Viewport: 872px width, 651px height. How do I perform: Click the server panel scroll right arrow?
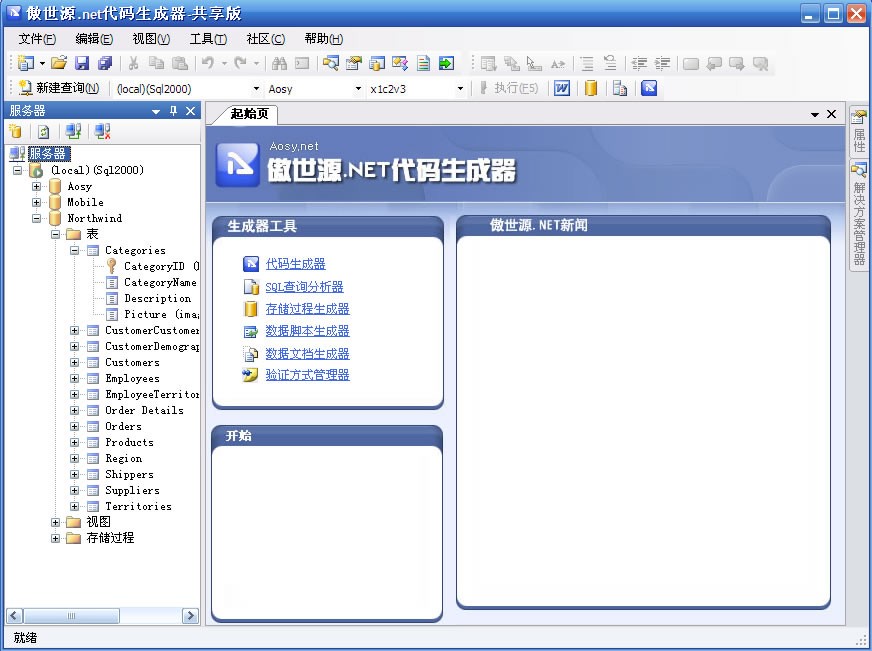(190, 616)
